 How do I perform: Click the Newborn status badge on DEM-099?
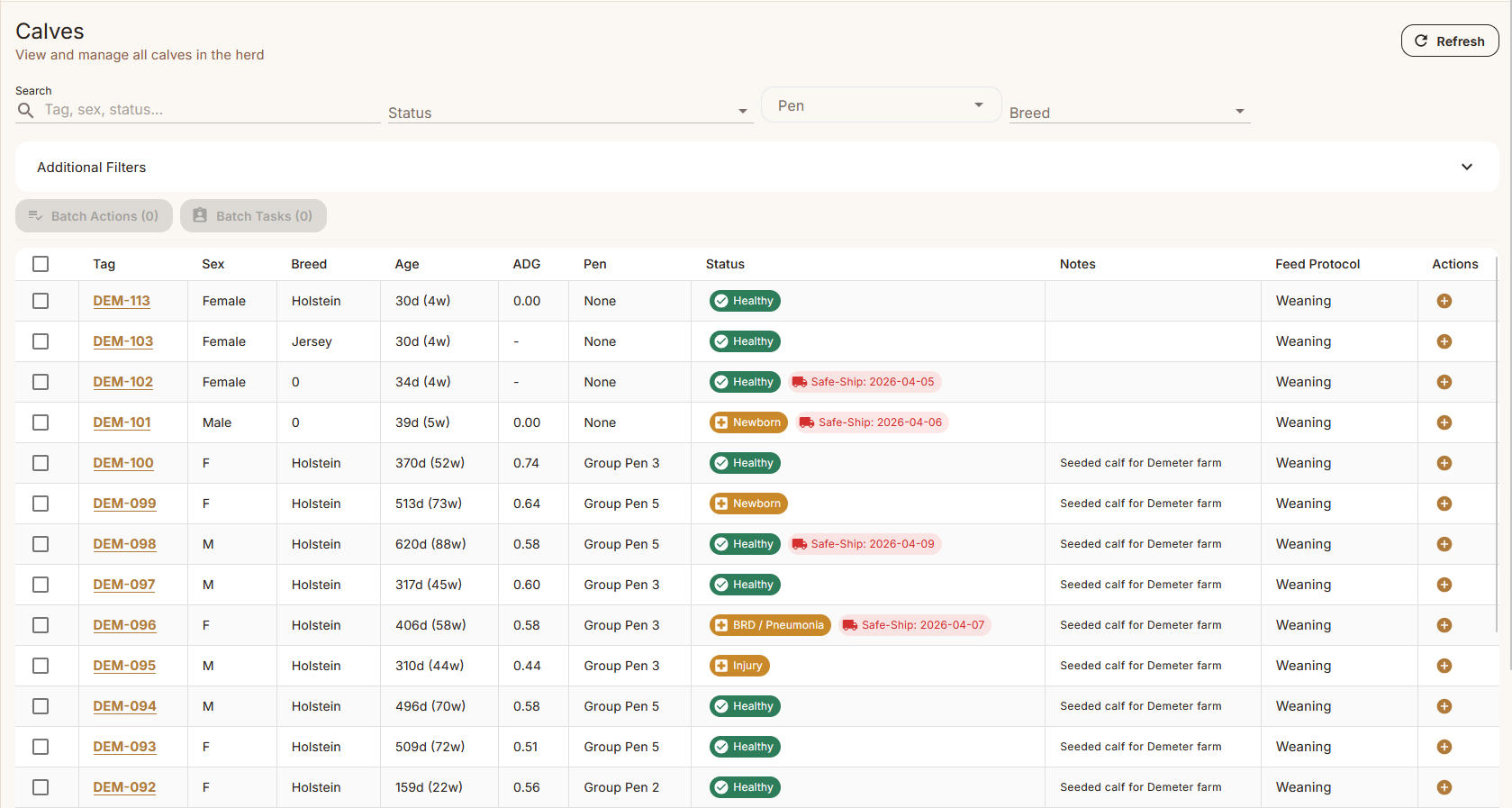[748, 504]
